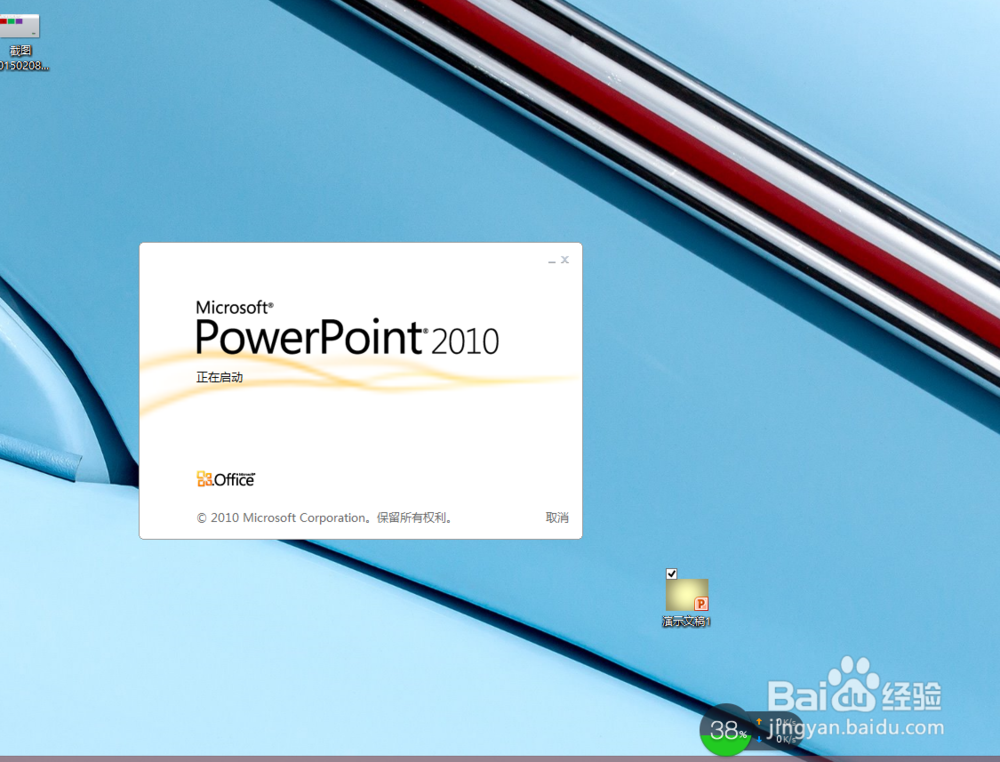Click the 演示文稿1 file name label
1000x762 pixels.
coord(686,621)
